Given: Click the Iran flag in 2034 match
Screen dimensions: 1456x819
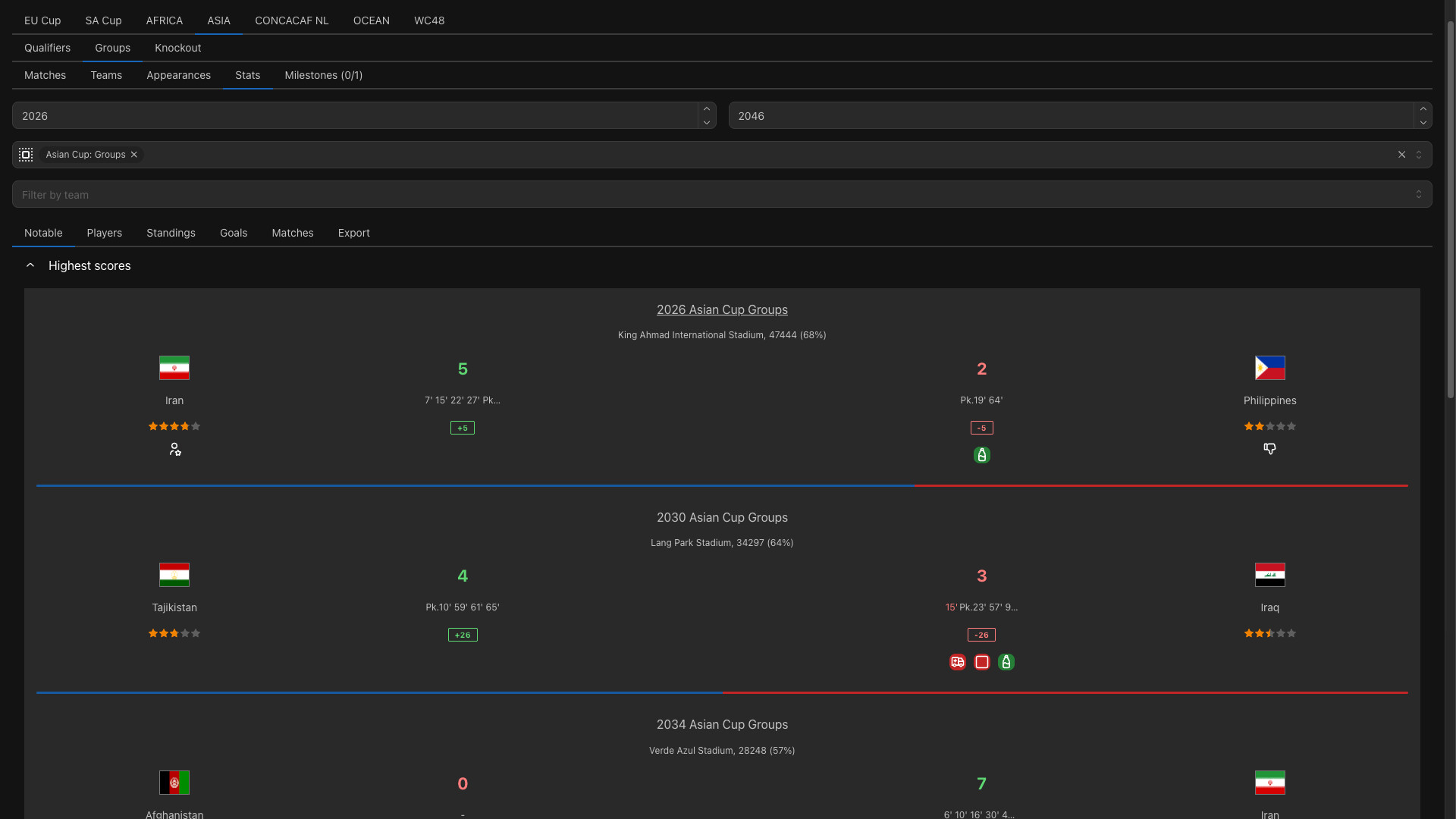Looking at the screenshot, I should (1269, 783).
